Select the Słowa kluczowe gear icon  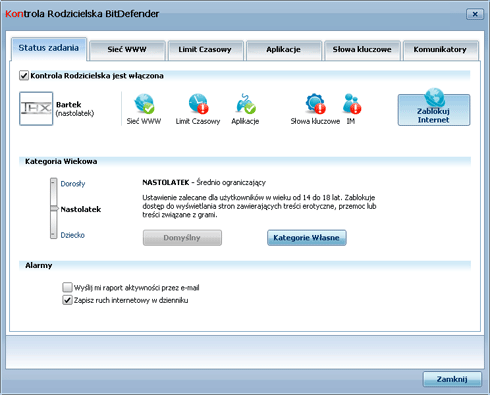coord(315,104)
